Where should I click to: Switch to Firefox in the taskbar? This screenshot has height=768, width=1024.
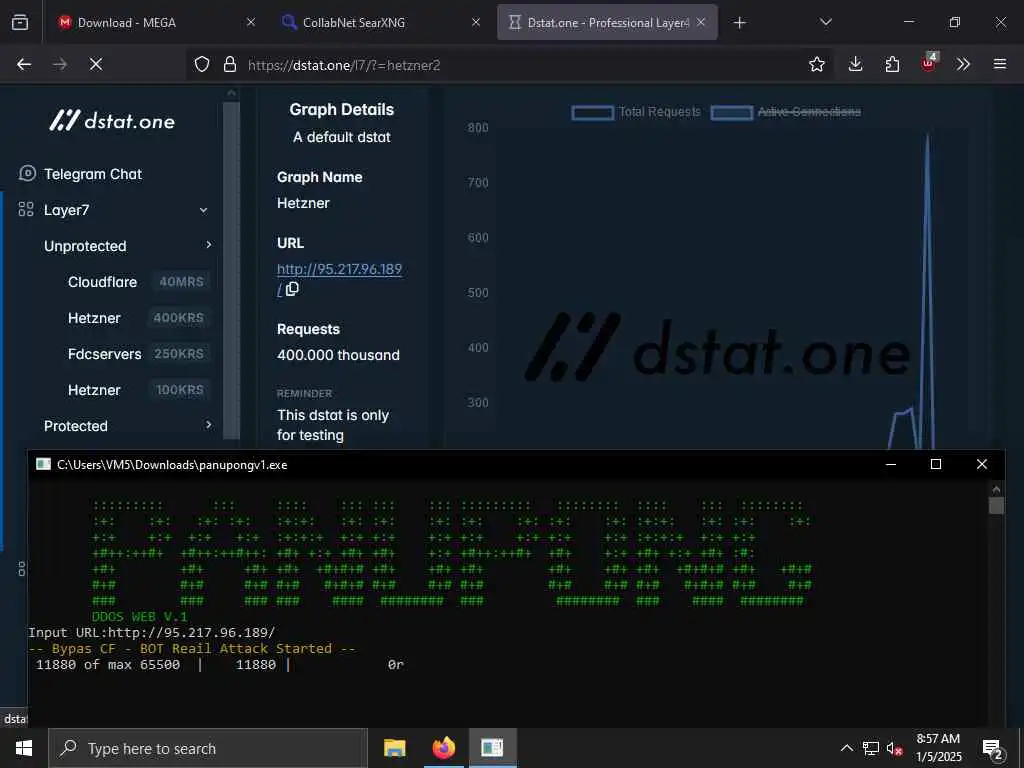click(443, 748)
